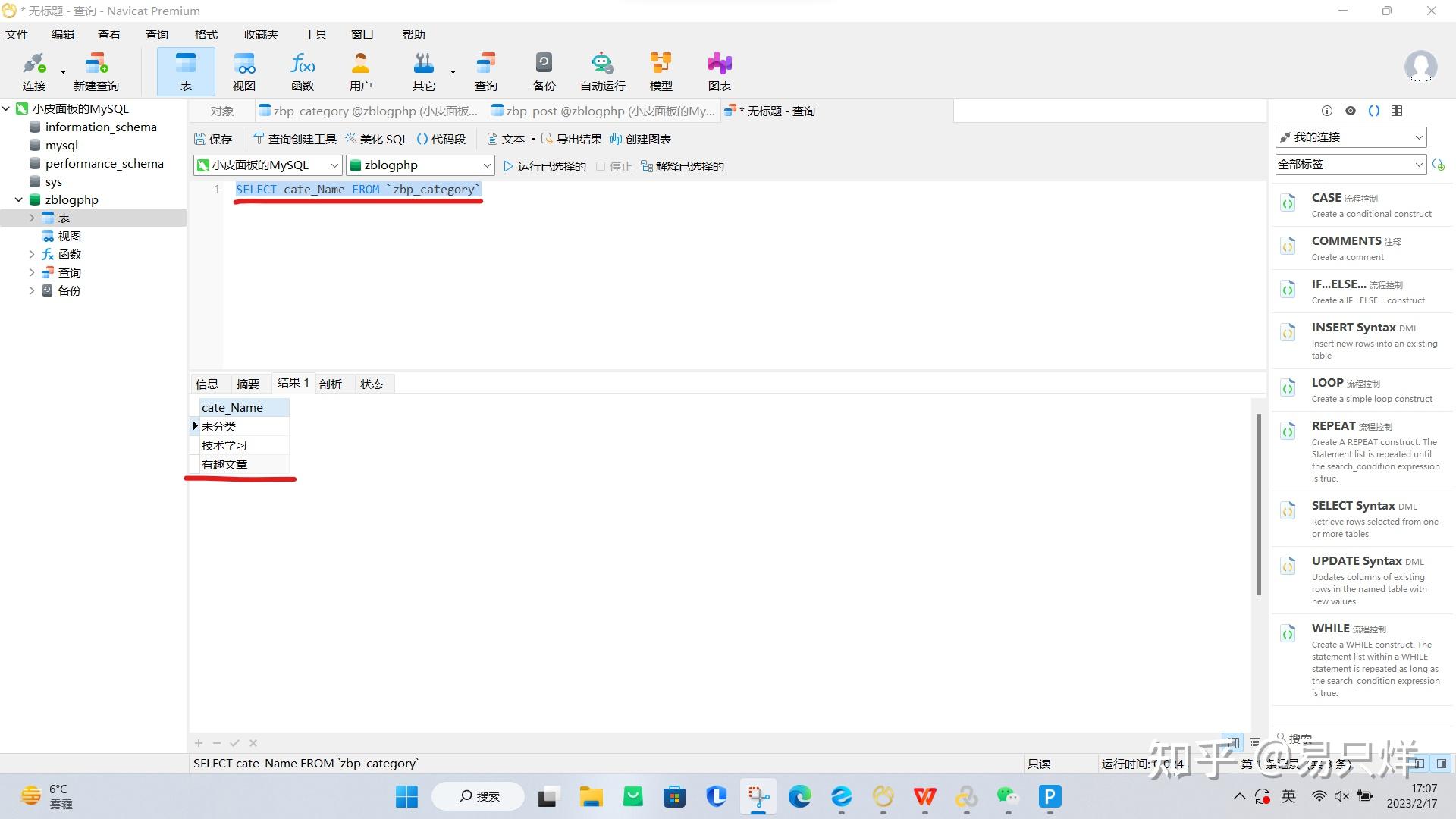Click the 保存 button
The height and width of the screenshot is (819, 1456).
(x=213, y=139)
